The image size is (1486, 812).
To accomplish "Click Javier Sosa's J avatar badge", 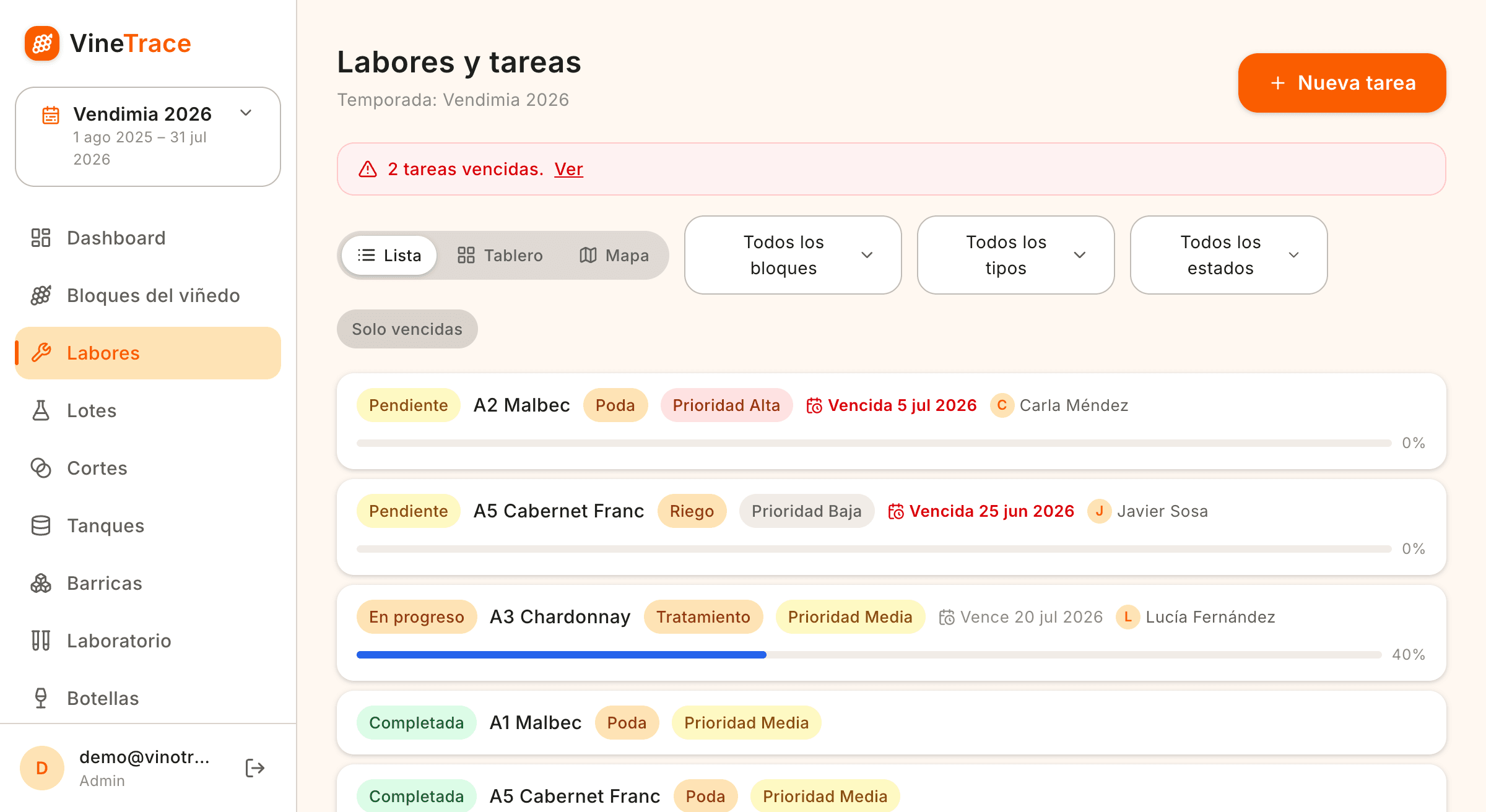I will [1099, 511].
